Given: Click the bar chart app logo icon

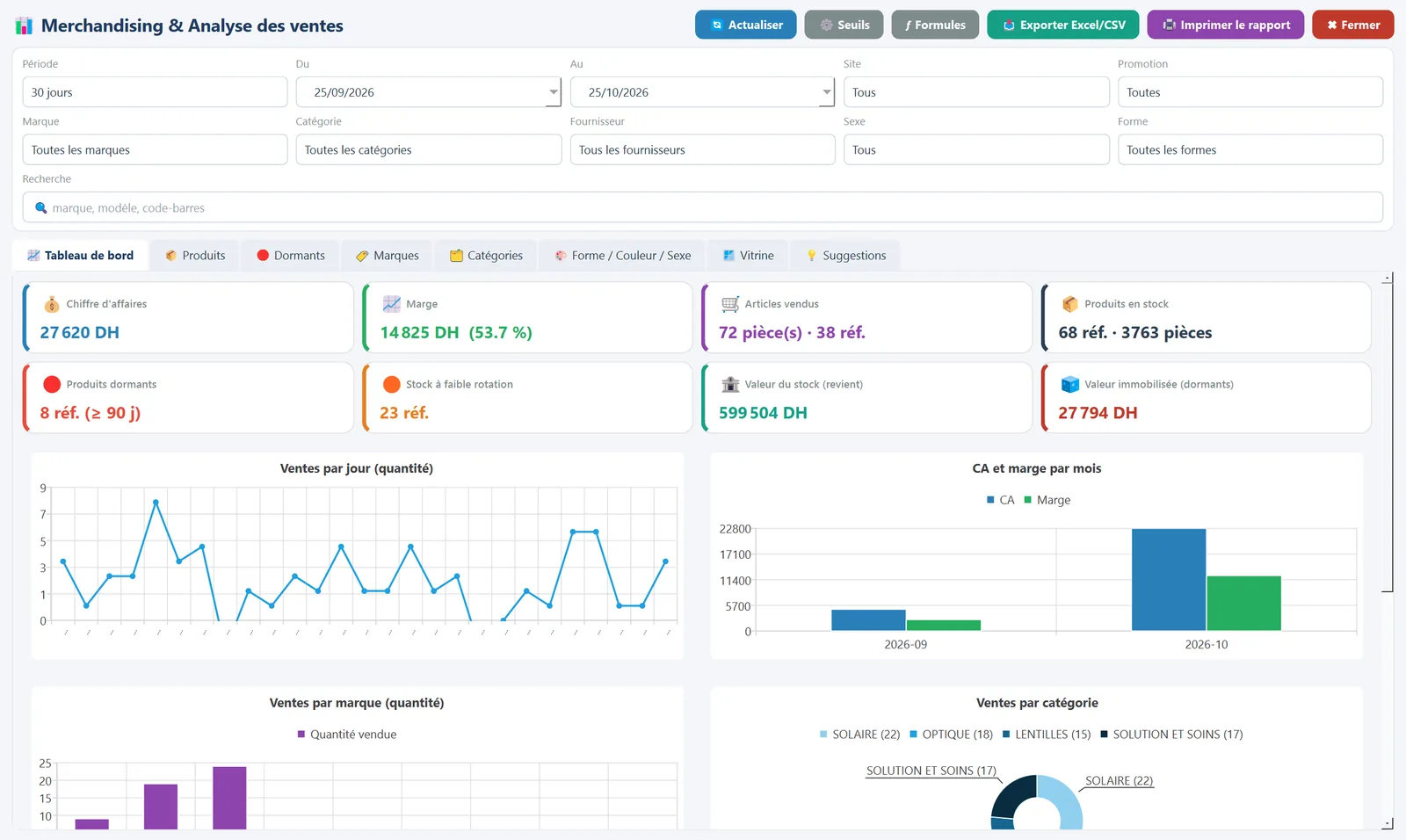Looking at the screenshot, I should click(25, 25).
